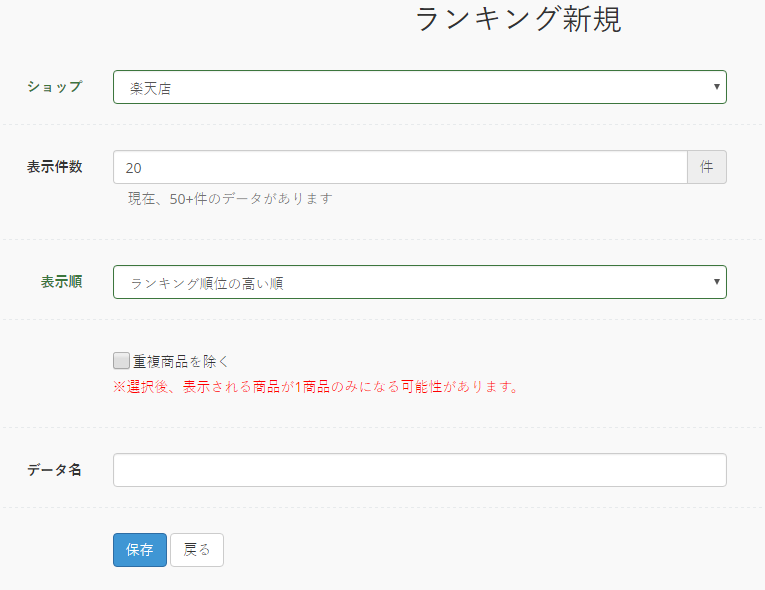
Task: Click the ランキング順位の高い順 selected option text
Action: (206, 284)
